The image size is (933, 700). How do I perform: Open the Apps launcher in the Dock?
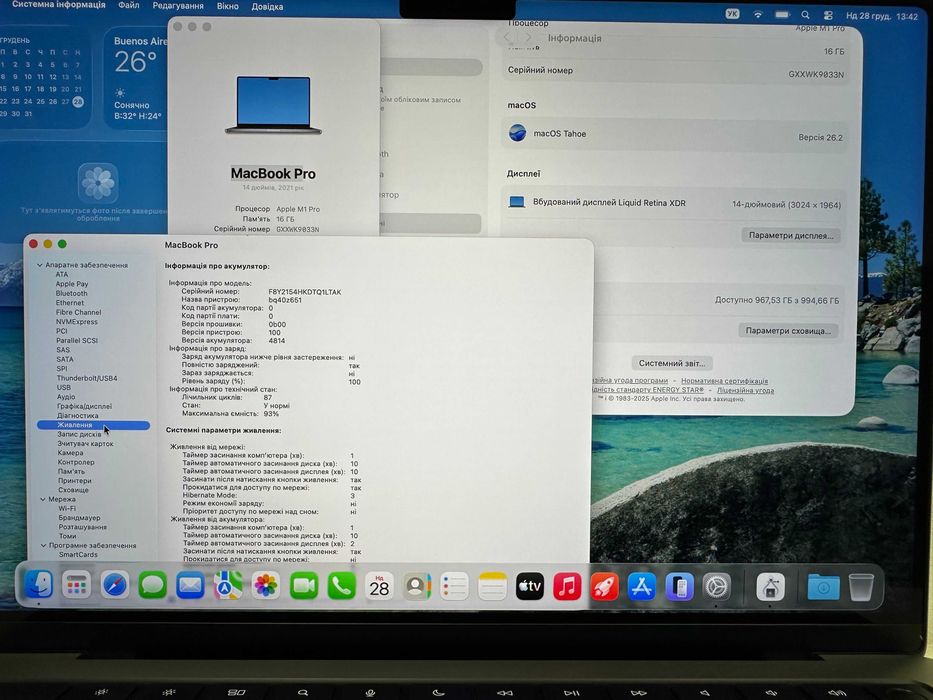[x=77, y=586]
